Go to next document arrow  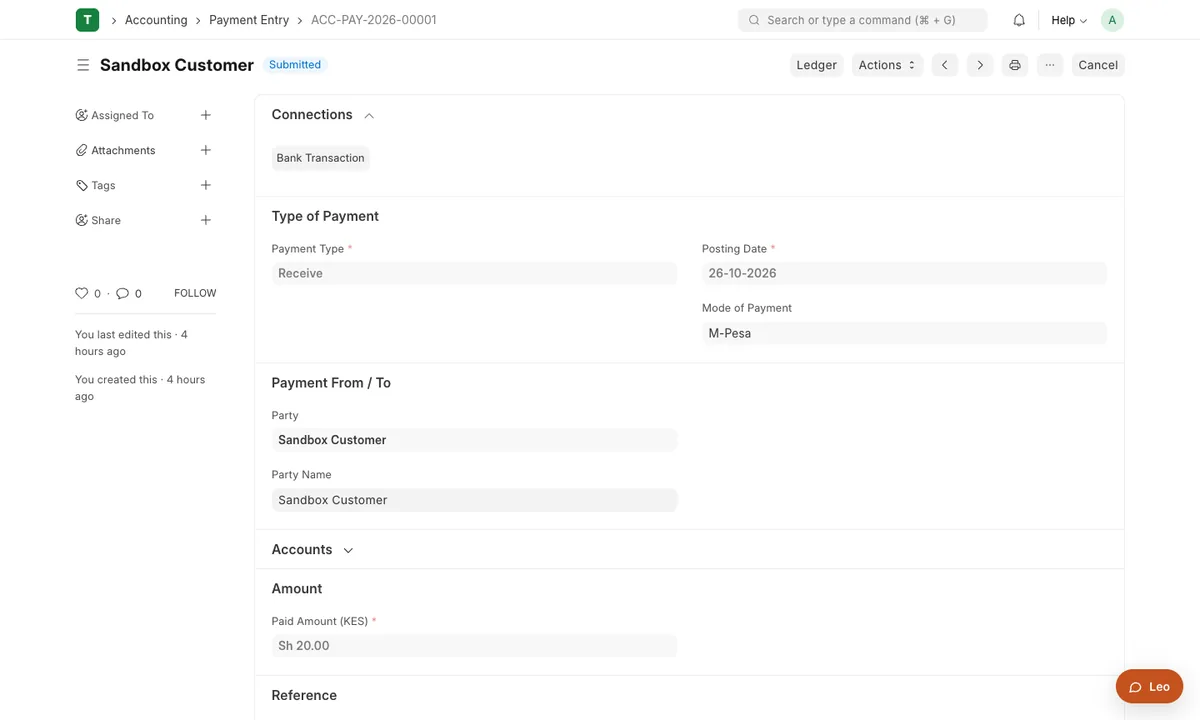click(980, 65)
